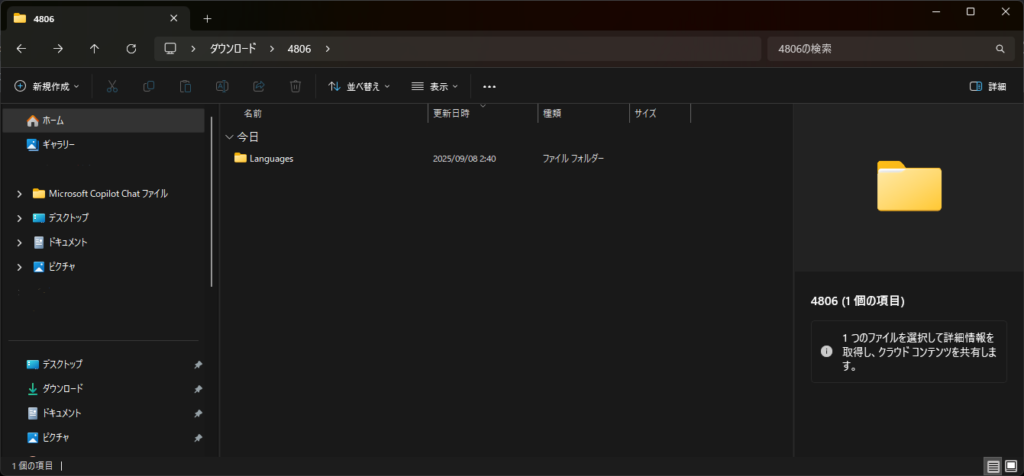Viewport: 1024px width, 476px height.
Task: Click the Paste clipboard icon
Action: pos(185,86)
